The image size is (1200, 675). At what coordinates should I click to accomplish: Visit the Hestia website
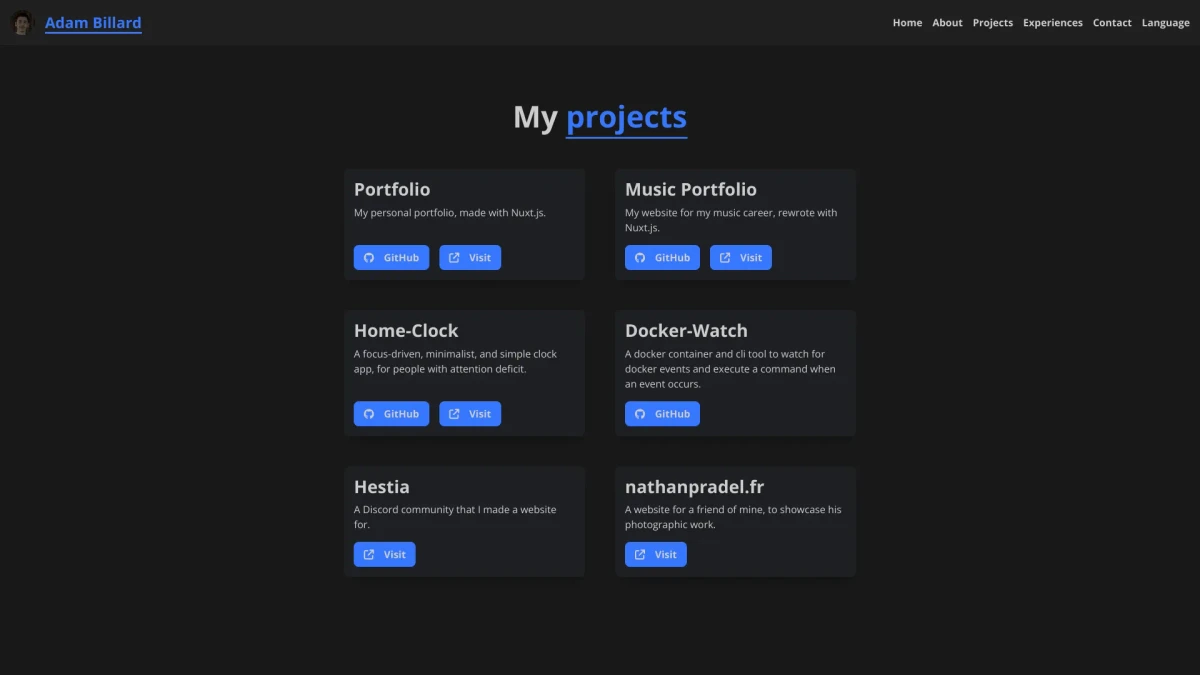click(x=384, y=554)
